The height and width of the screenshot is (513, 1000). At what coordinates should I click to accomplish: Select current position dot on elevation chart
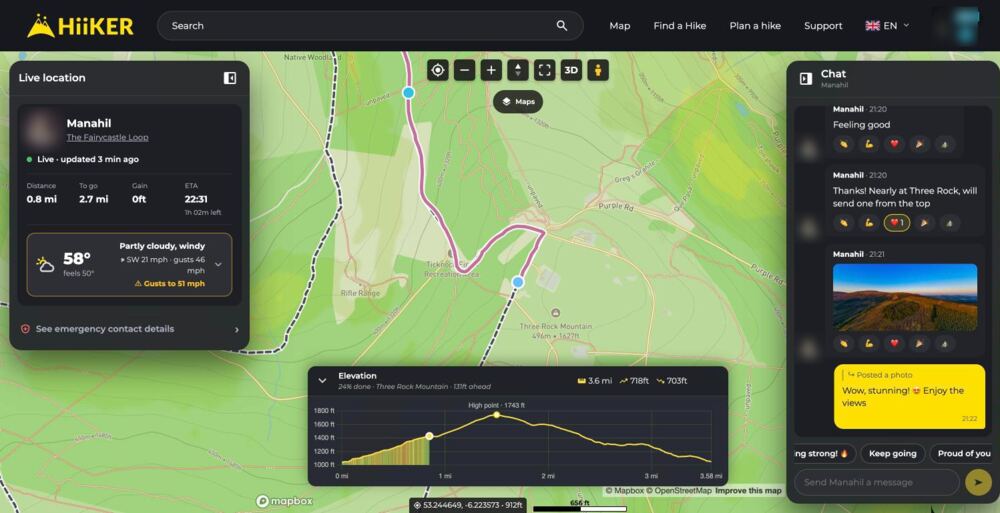429,436
